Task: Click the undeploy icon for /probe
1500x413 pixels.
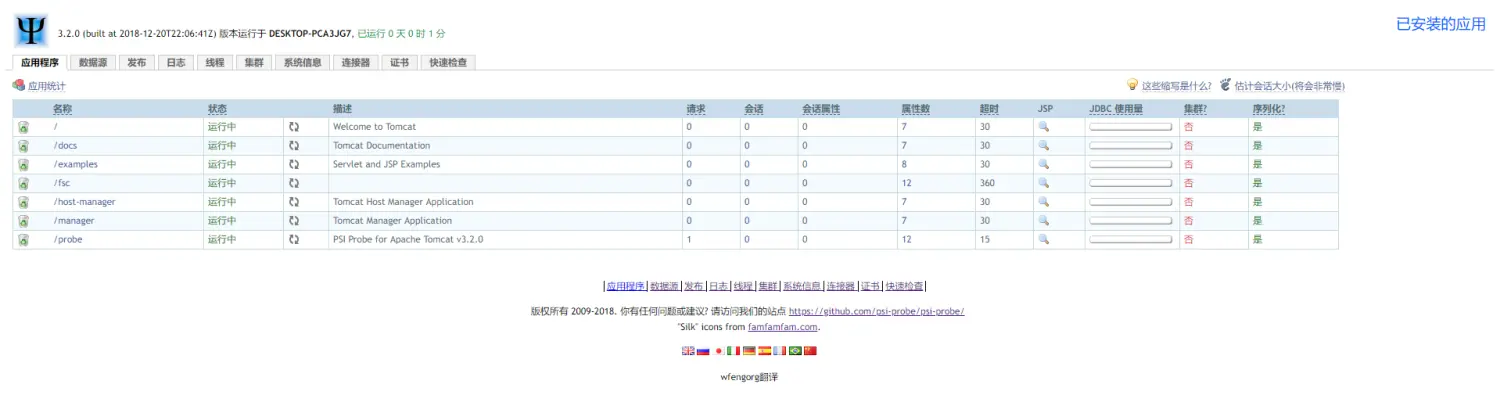Action: [x=23, y=240]
